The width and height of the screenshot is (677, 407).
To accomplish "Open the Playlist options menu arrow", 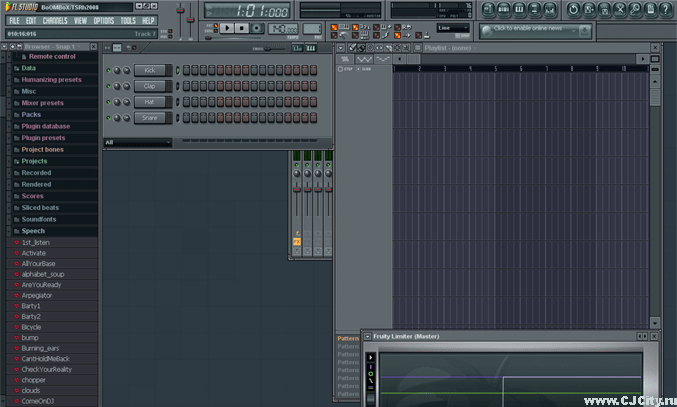I will click(341, 48).
